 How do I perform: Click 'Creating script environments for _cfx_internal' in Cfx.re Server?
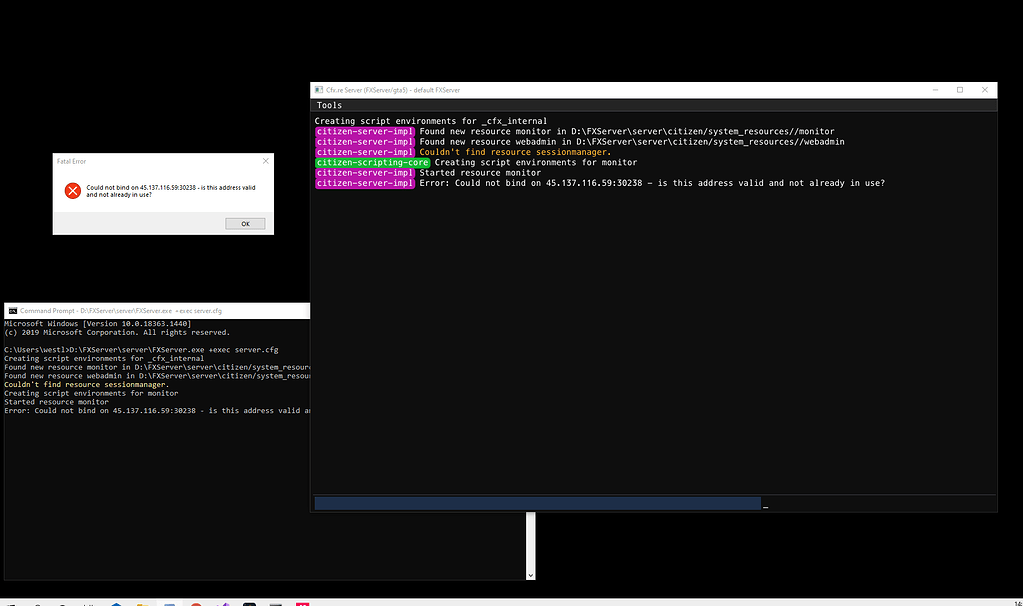pyautogui.click(x=431, y=121)
